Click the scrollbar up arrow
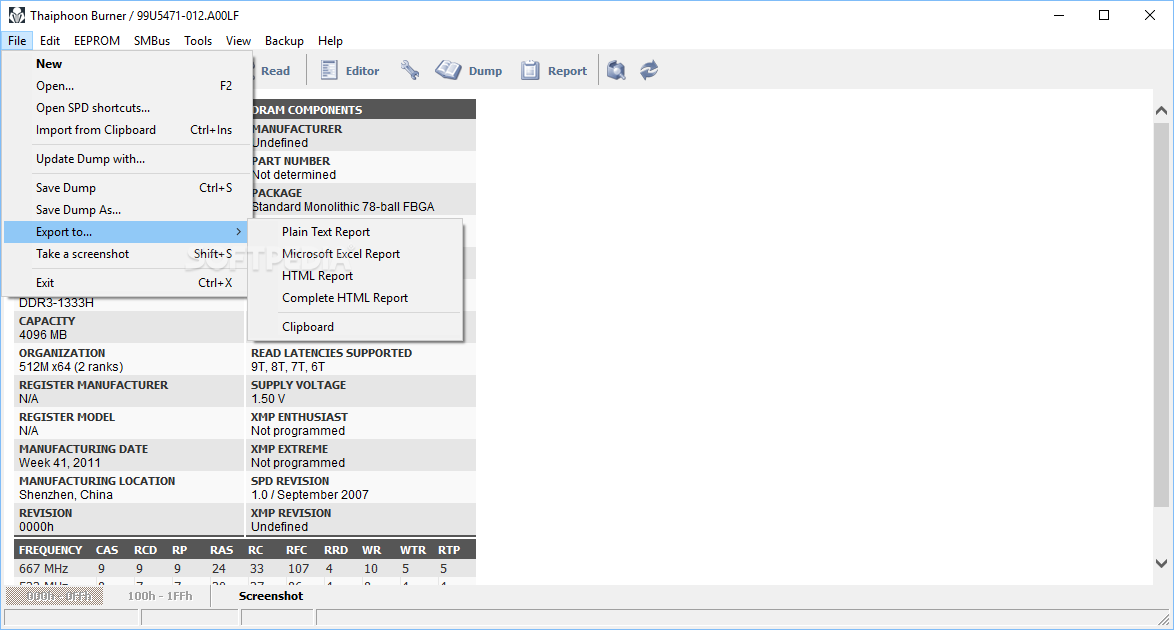Image resolution: width=1174 pixels, height=630 pixels. (x=1161, y=110)
